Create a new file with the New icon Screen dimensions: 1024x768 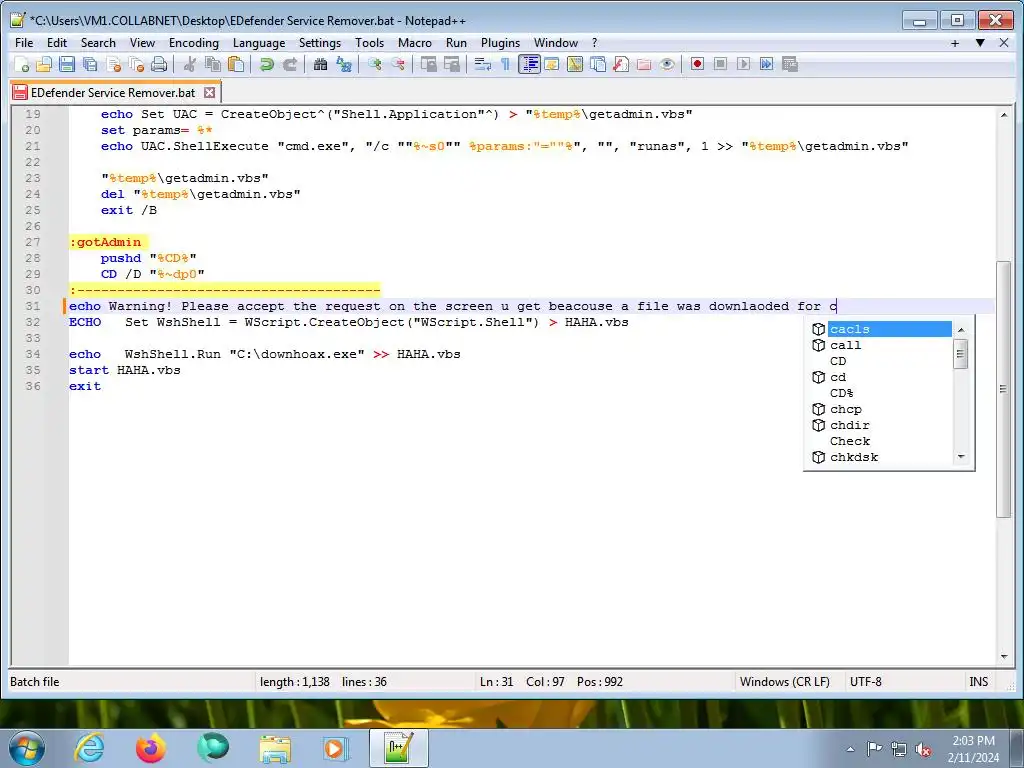point(22,64)
